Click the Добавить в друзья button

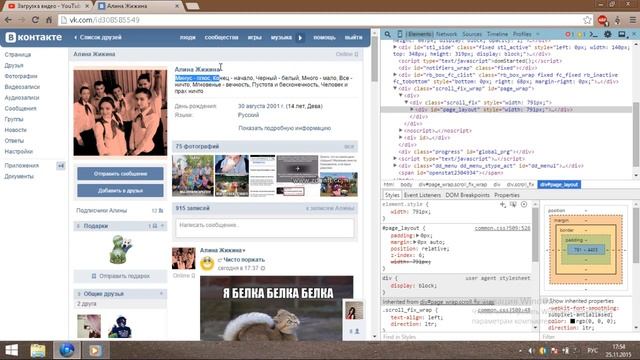(x=120, y=191)
